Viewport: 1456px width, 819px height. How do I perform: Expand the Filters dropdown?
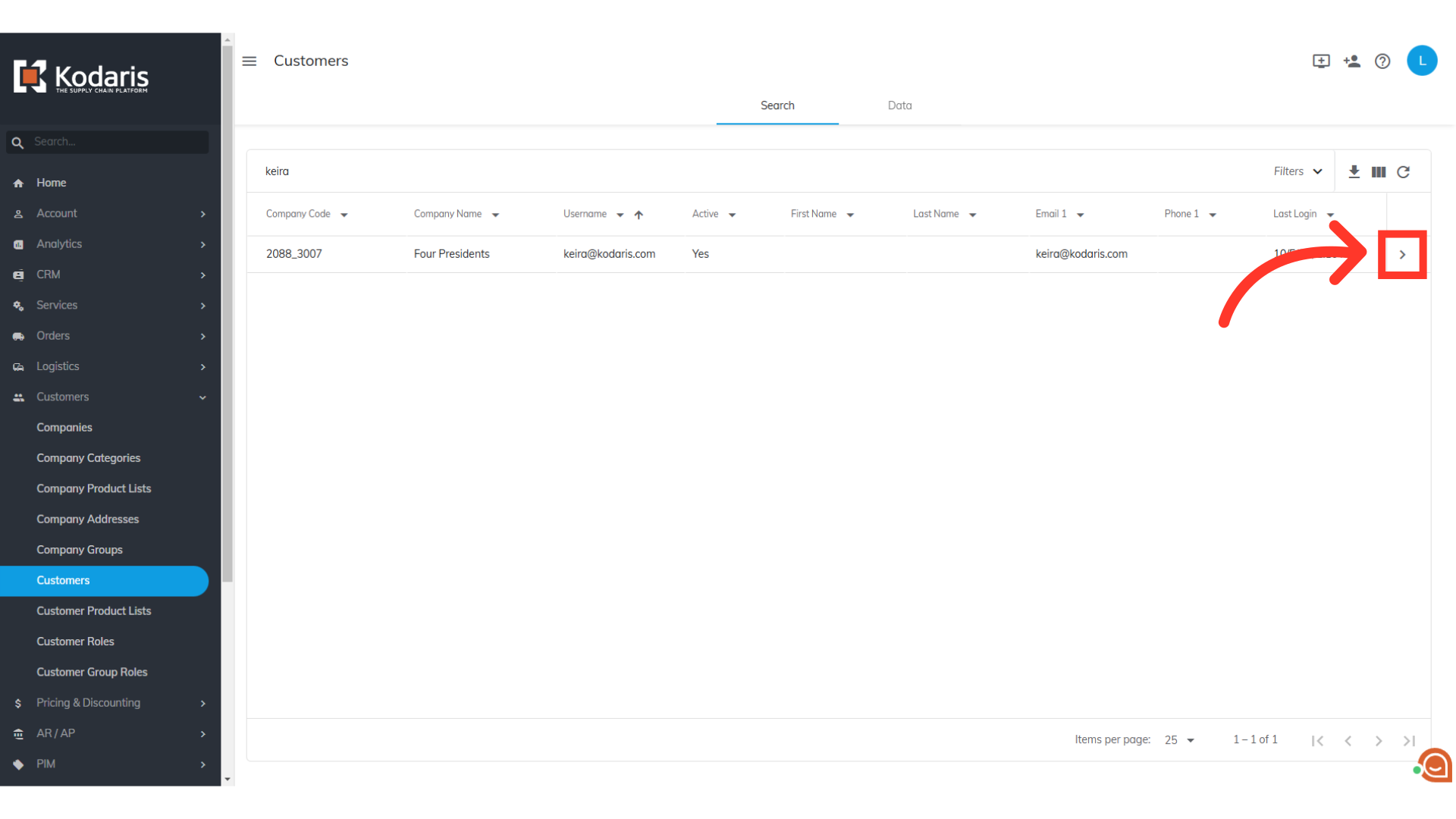click(1298, 171)
